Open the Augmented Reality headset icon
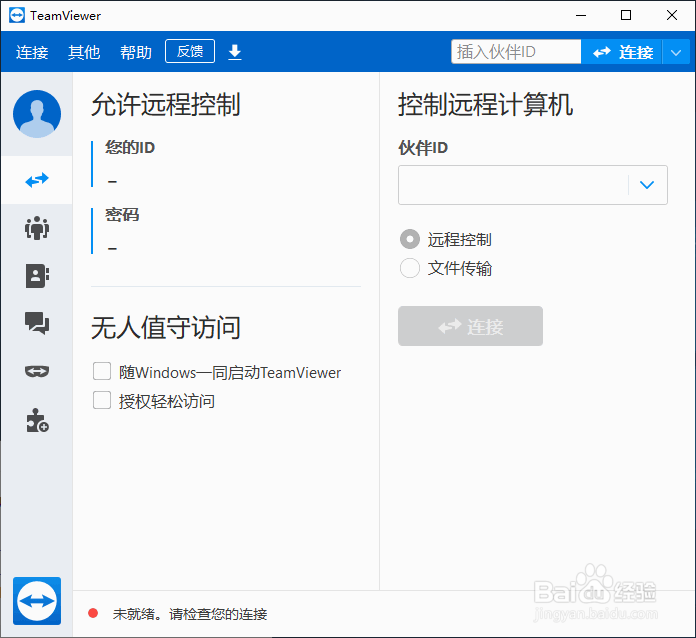This screenshot has width=696, height=638. click(x=37, y=371)
